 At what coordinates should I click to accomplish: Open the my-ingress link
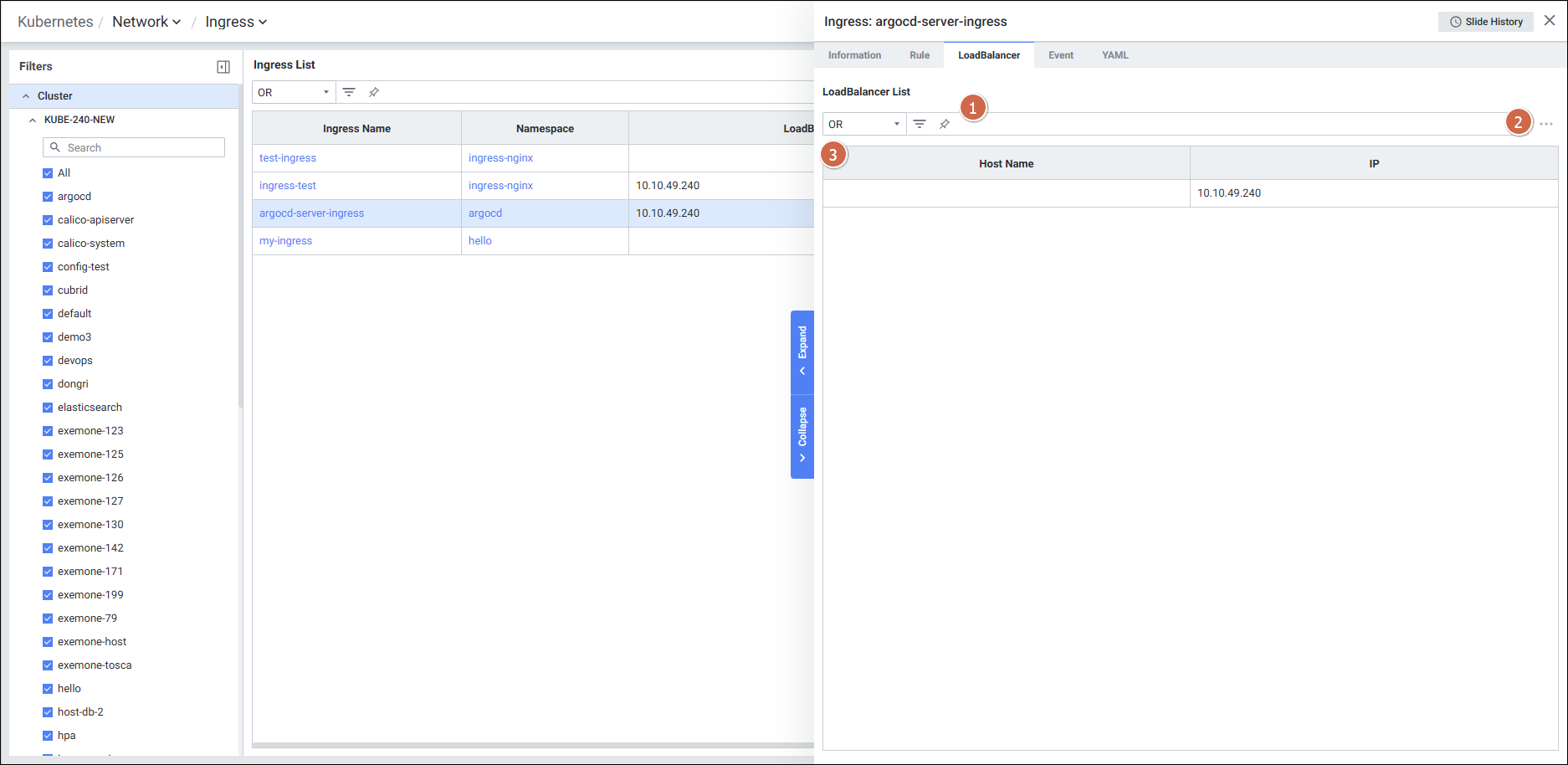(285, 241)
